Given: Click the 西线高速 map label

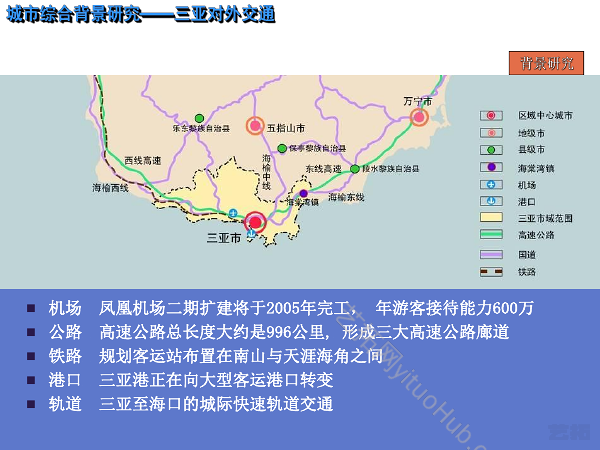Looking at the screenshot, I should tap(143, 161).
